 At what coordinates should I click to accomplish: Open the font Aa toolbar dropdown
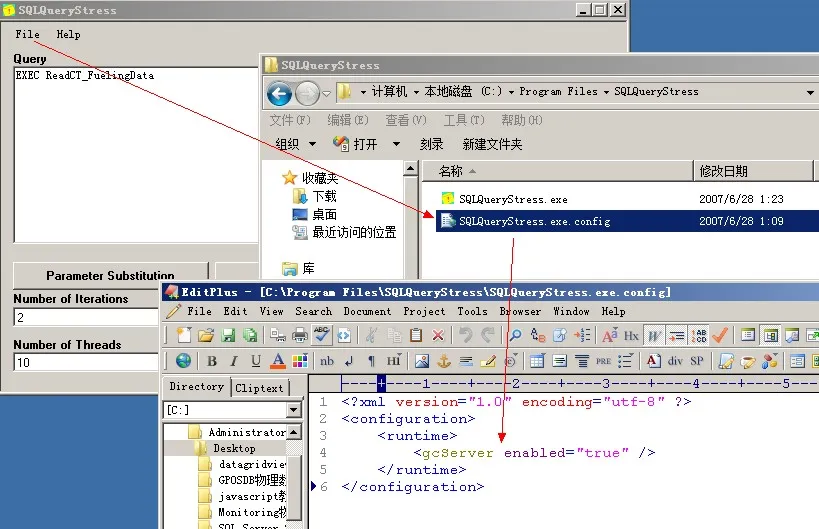610,335
